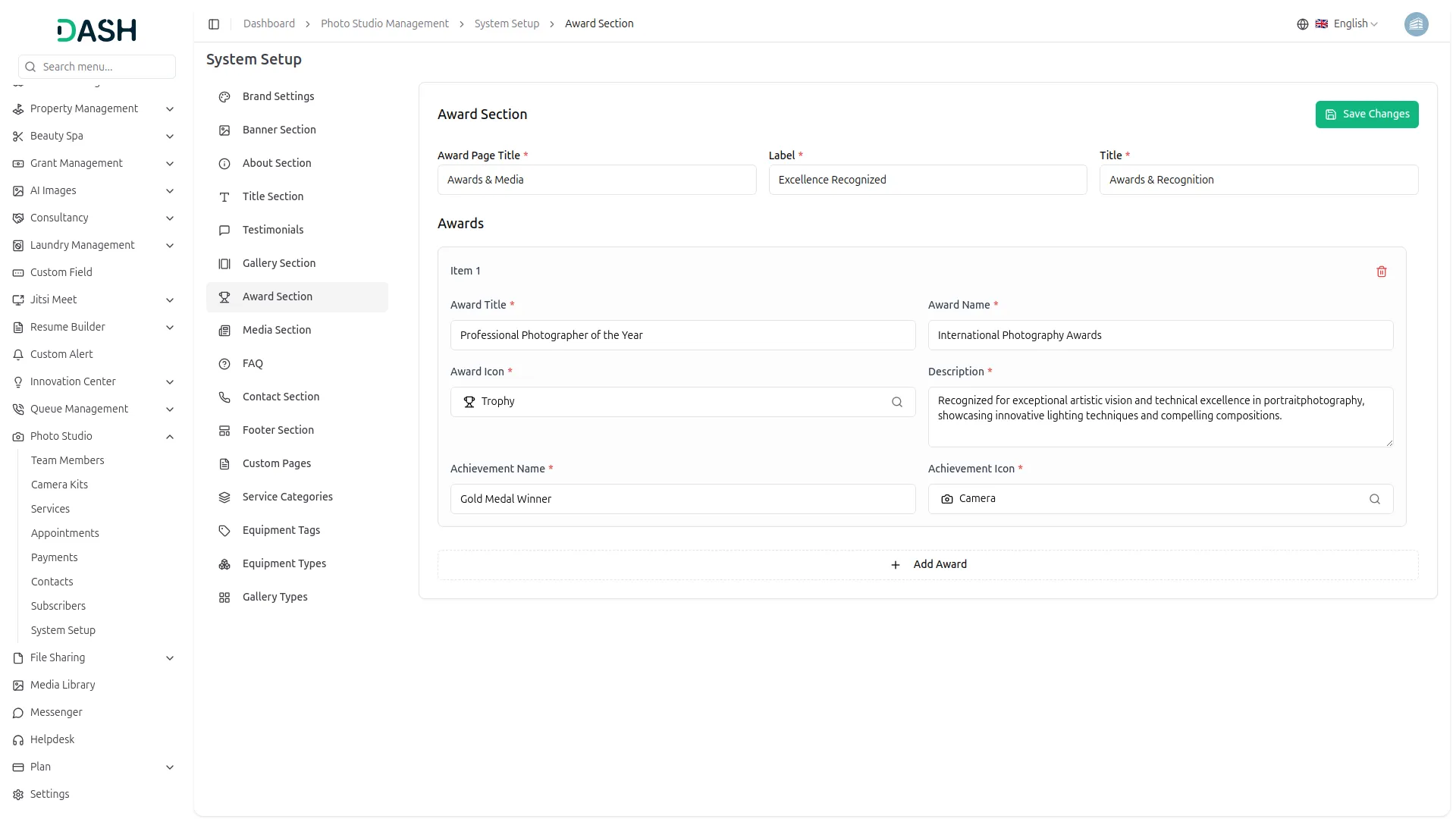This screenshot has height=819, width=1456.
Task: Click the search icon in Achievement Icon field
Action: [1374, 499]
